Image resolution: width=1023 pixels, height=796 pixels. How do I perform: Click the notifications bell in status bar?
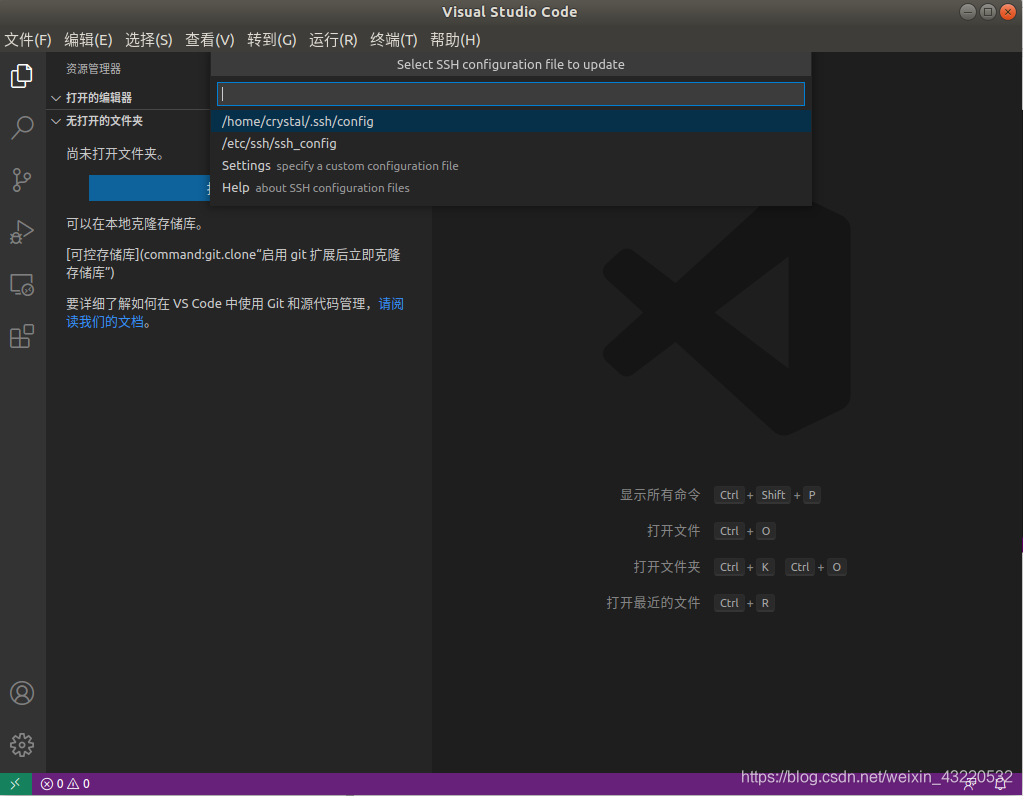(x=1001, y=784)
